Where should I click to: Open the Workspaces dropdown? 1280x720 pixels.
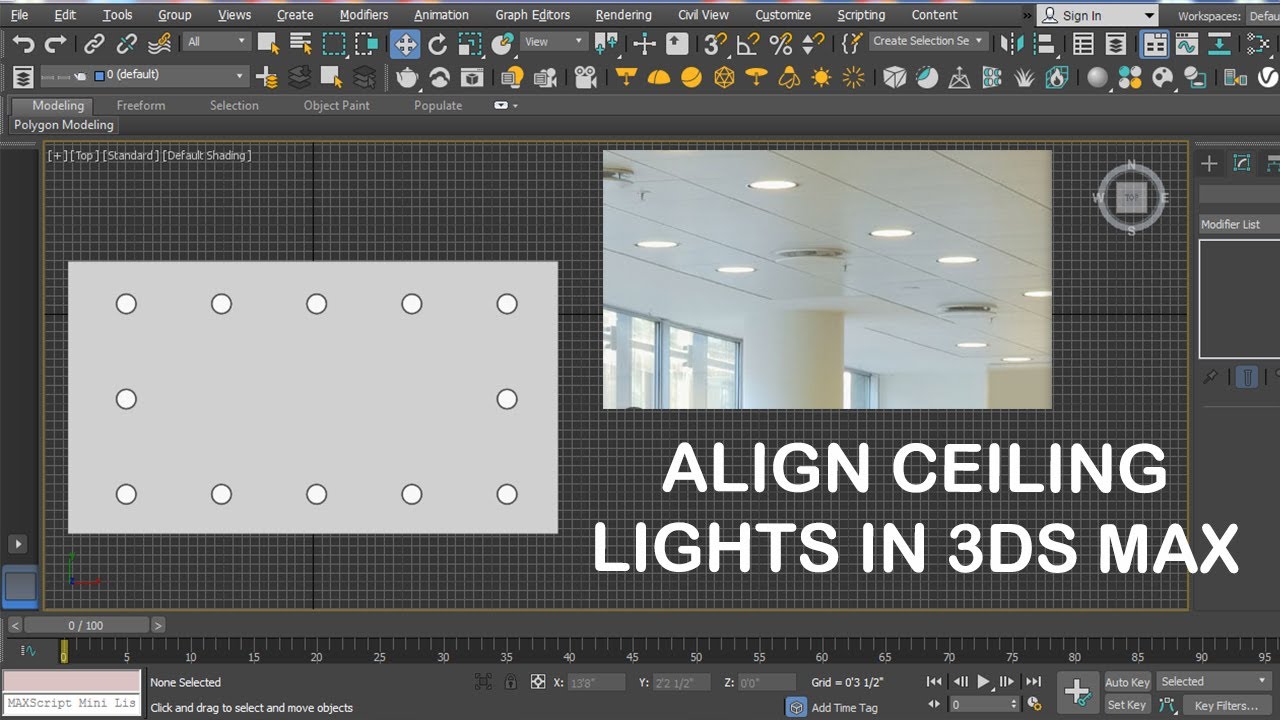(1263, 16)
